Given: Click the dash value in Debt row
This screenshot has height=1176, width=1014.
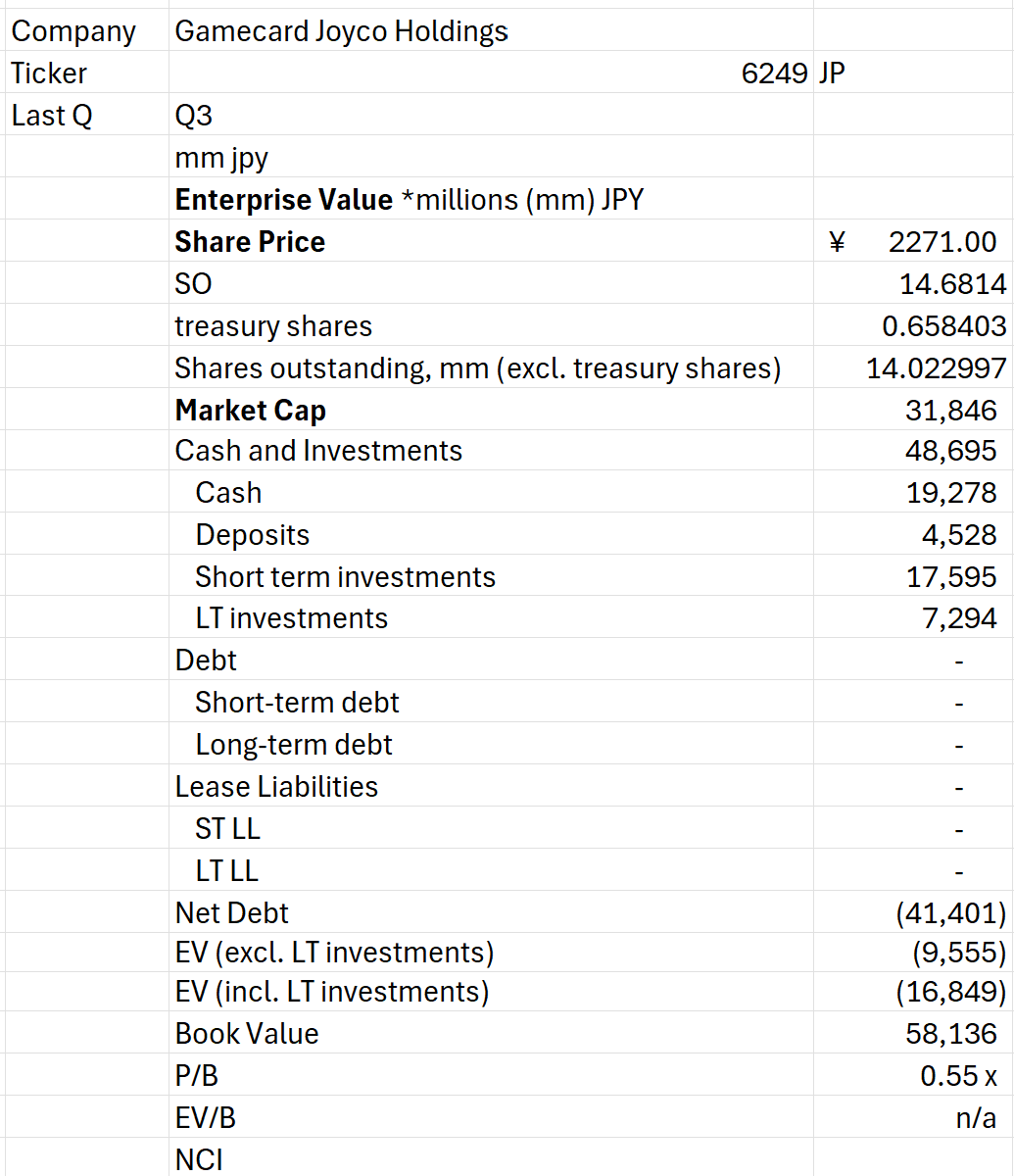Looking at the screenshot, I should click(959, 662).
